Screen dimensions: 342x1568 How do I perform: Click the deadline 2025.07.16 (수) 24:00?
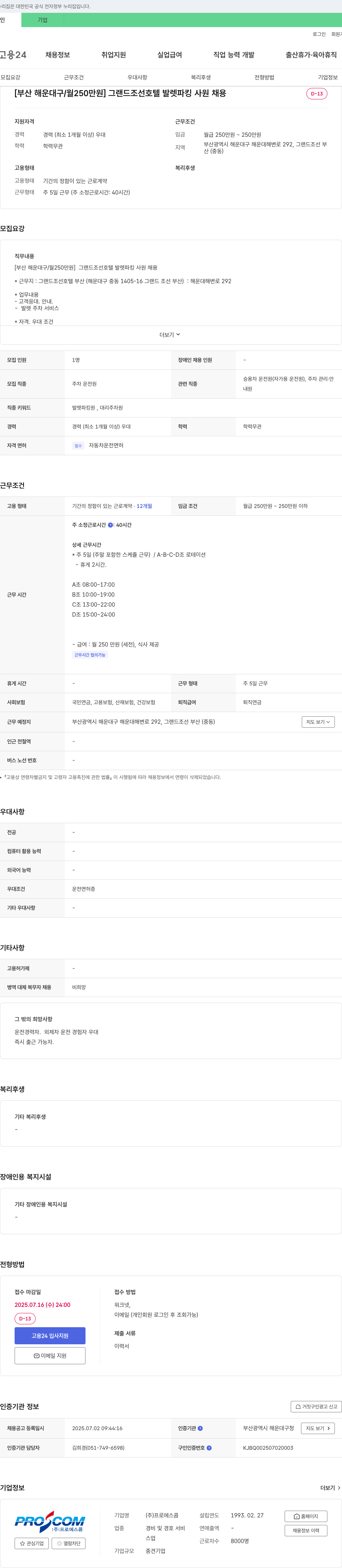(43, 1304)
